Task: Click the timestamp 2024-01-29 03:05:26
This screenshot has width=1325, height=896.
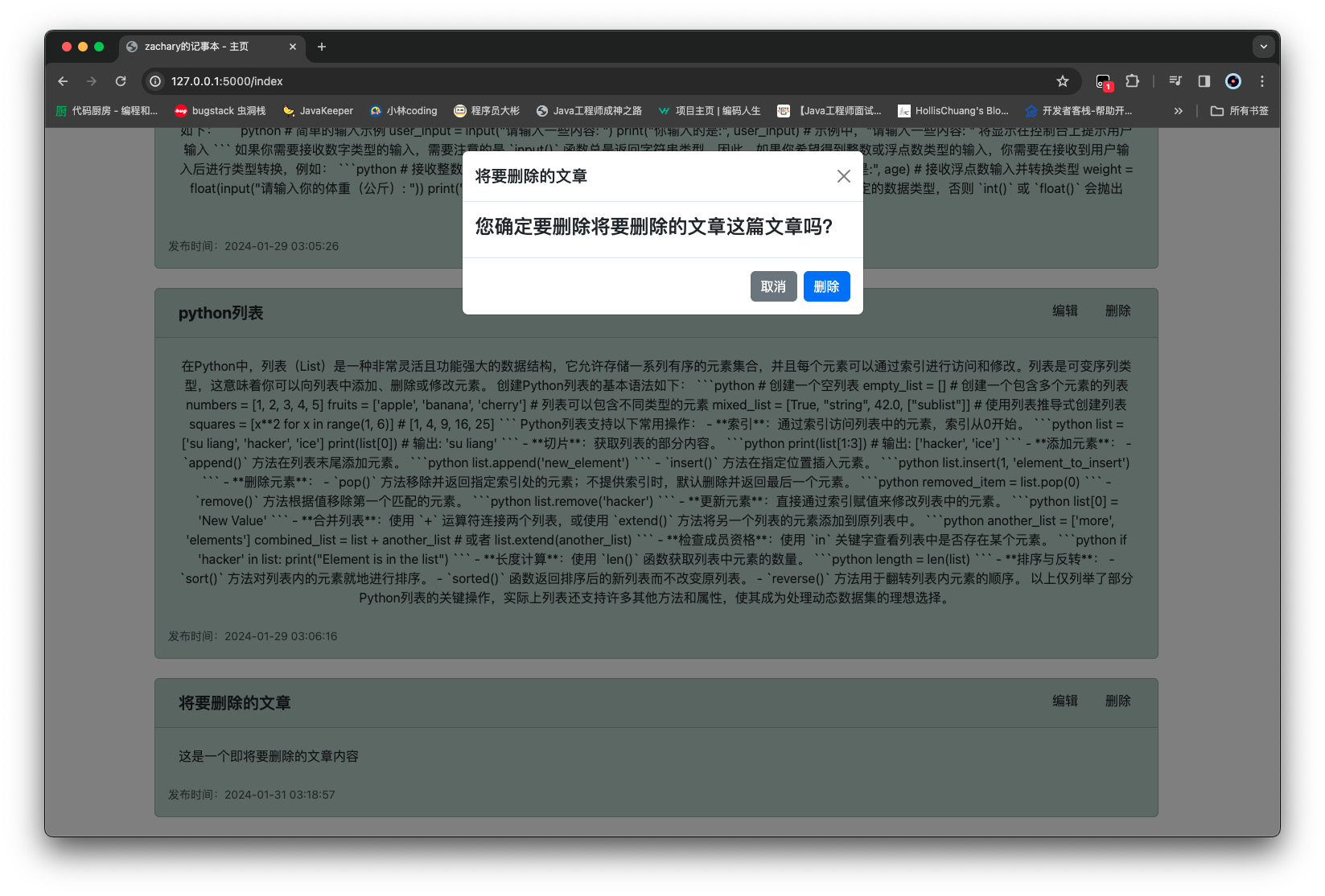Action: (282, 246)
